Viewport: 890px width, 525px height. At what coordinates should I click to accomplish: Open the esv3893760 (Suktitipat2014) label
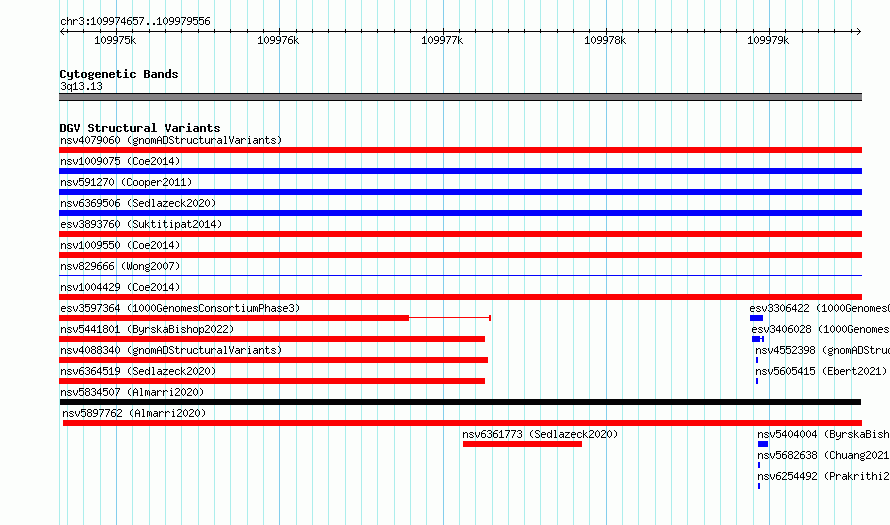pyautogui.click(x=141, y=224)
